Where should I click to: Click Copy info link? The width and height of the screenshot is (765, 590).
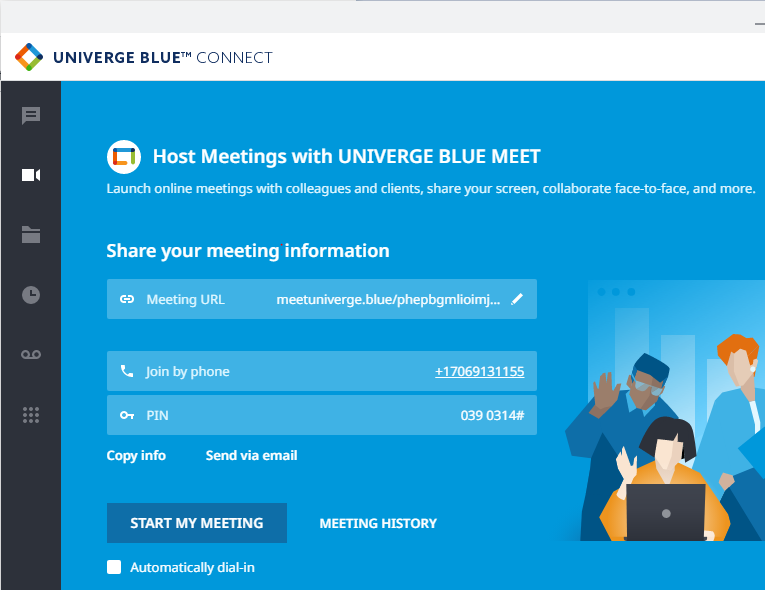pyautogui.click(x=136, y=455)
